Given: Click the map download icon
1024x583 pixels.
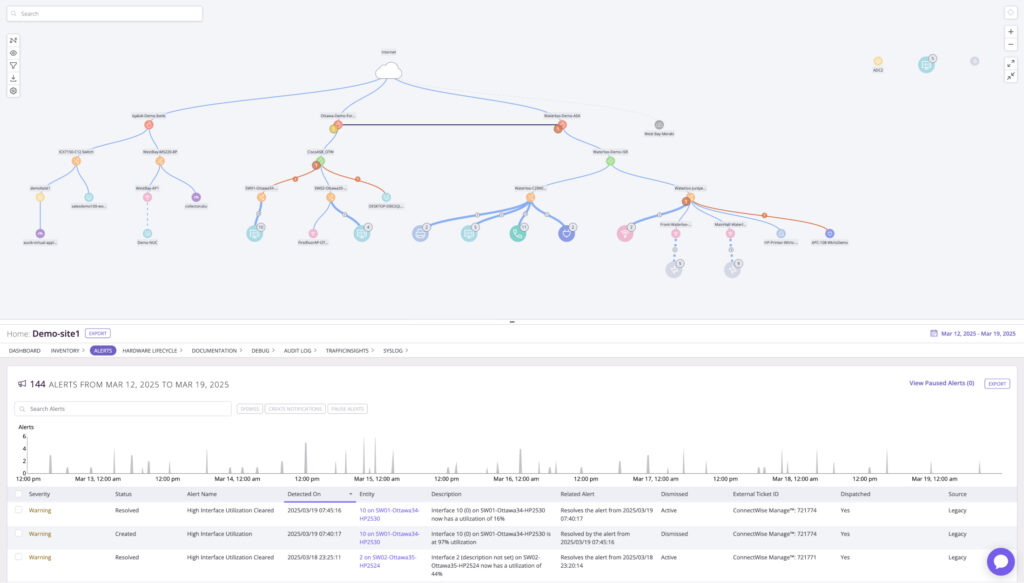Looking at the screenshot, I should pyautogui.click(x=13, y=78).
